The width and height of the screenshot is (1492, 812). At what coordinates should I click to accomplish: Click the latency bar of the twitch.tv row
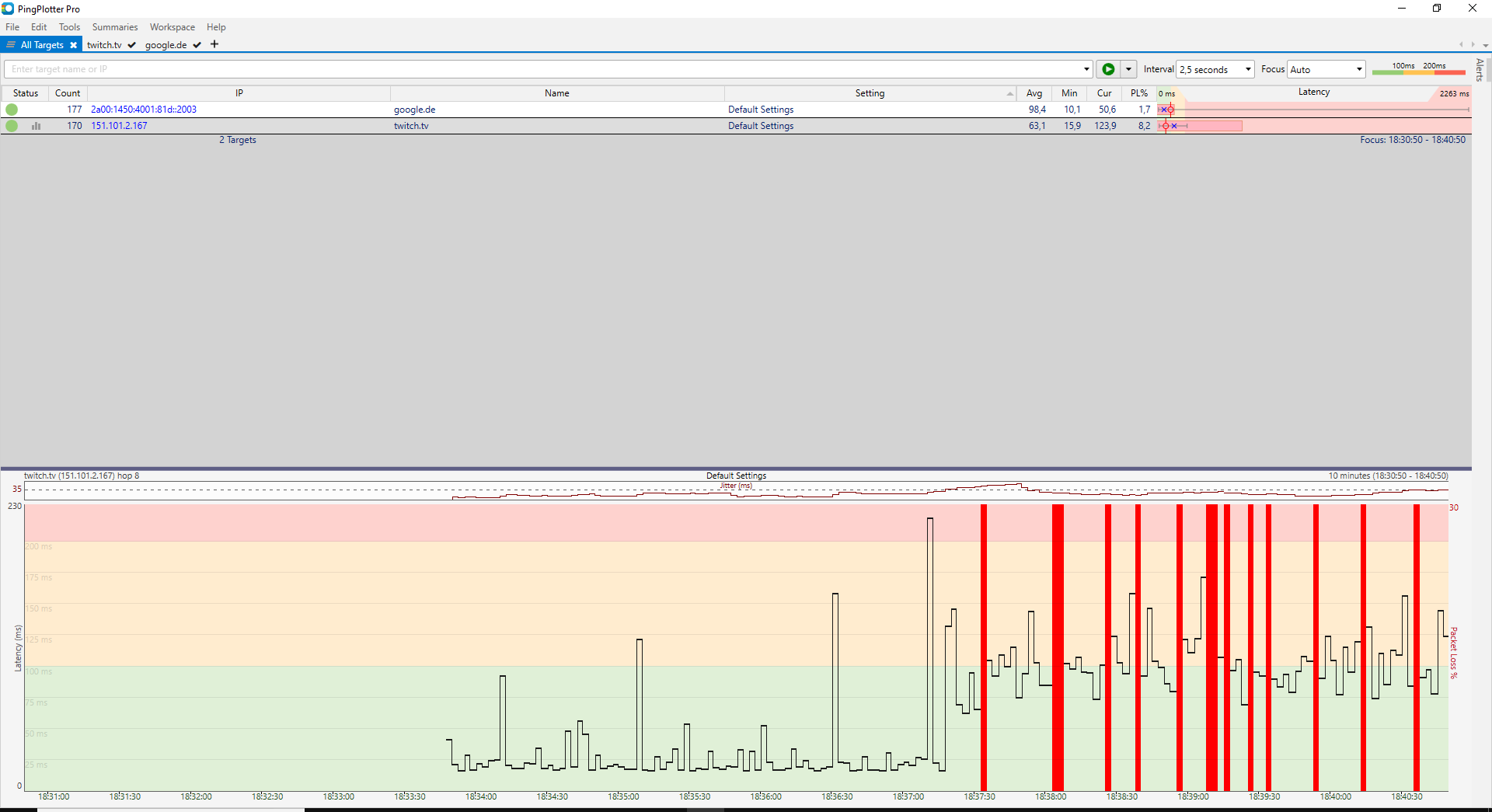click(x=1314, y=126)
